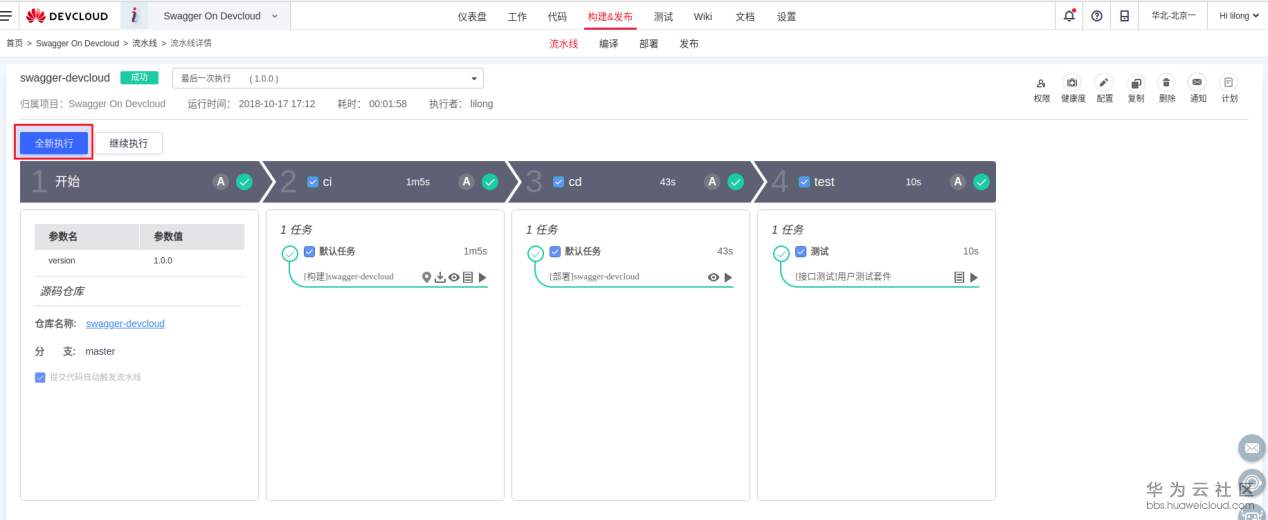View deploy task details with eye icon
The width and height of the screenshot is (1268, 520).
click(x=713, y=277)
